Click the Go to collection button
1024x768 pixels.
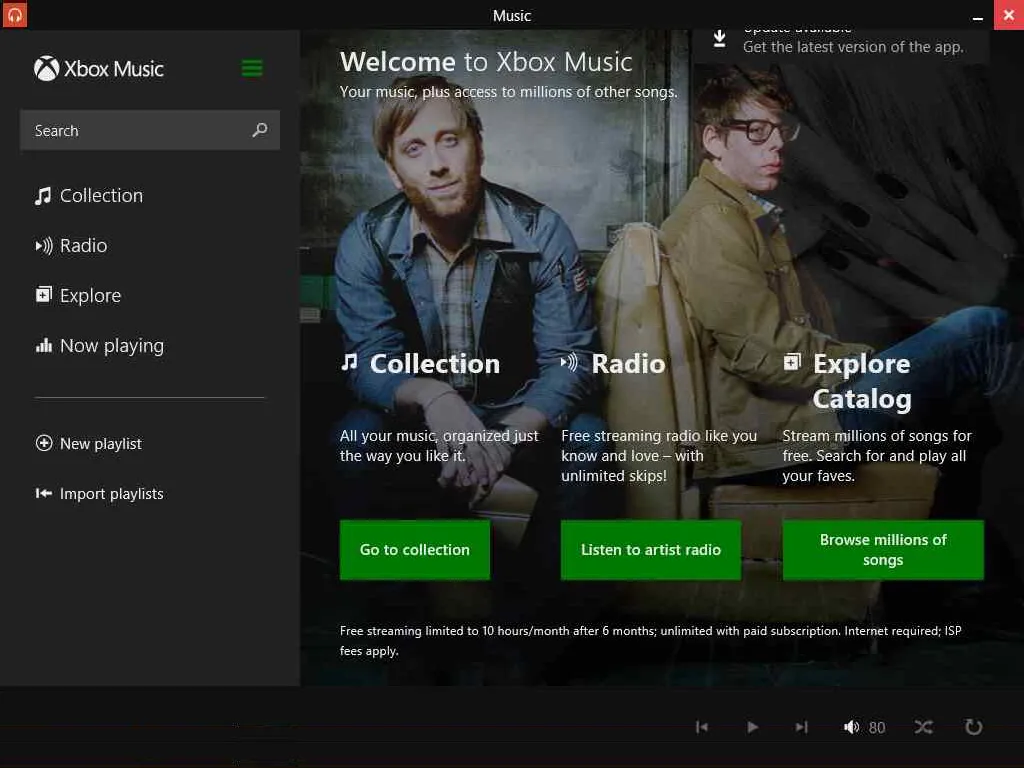point(415,550)
